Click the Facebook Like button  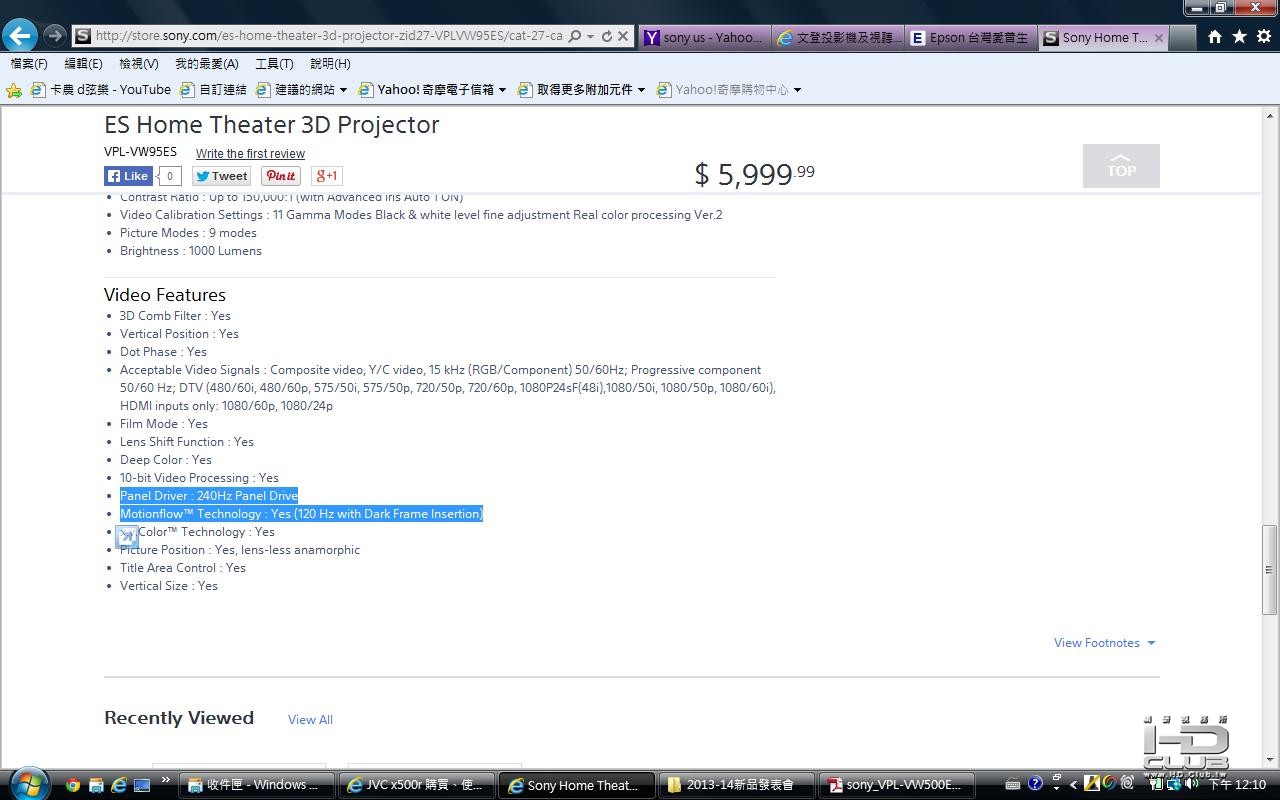tap(128, 176)
